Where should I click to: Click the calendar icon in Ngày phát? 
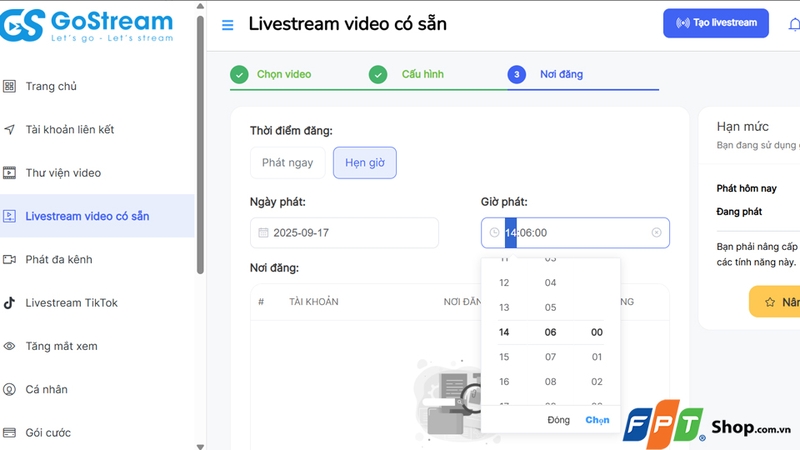point(263,233)
